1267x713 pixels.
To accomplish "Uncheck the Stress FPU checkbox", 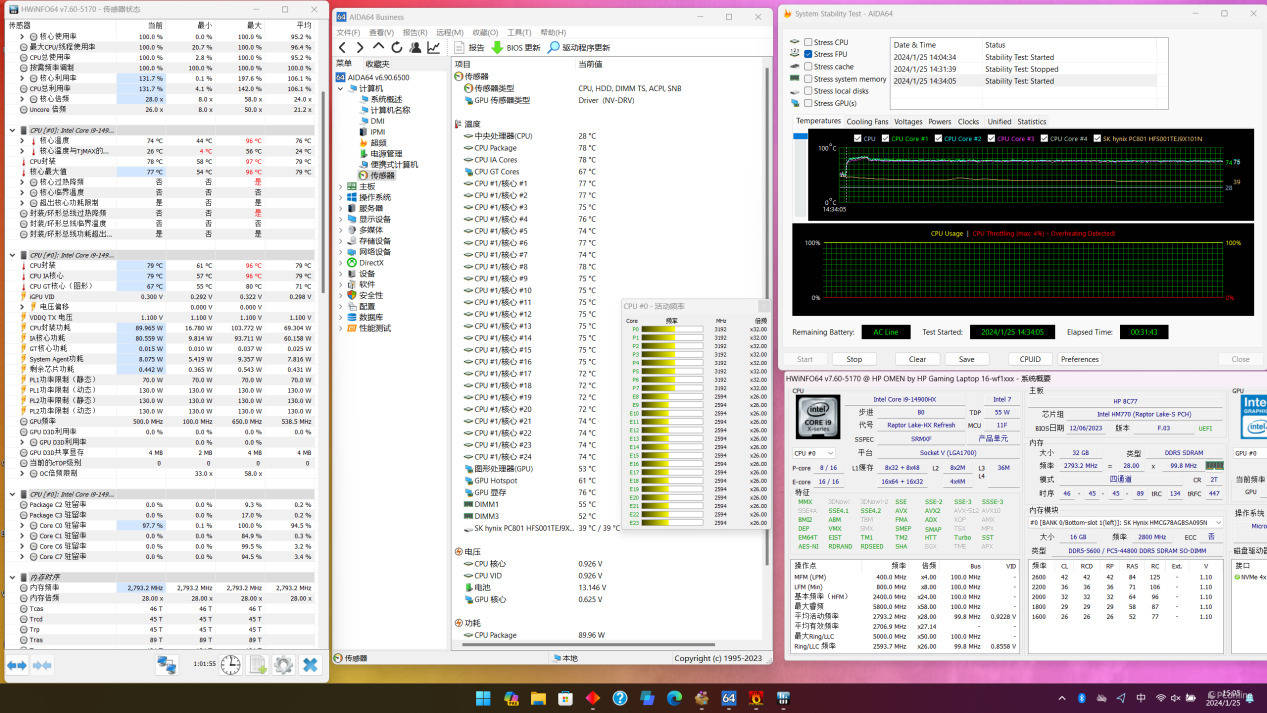I will 808,54.
